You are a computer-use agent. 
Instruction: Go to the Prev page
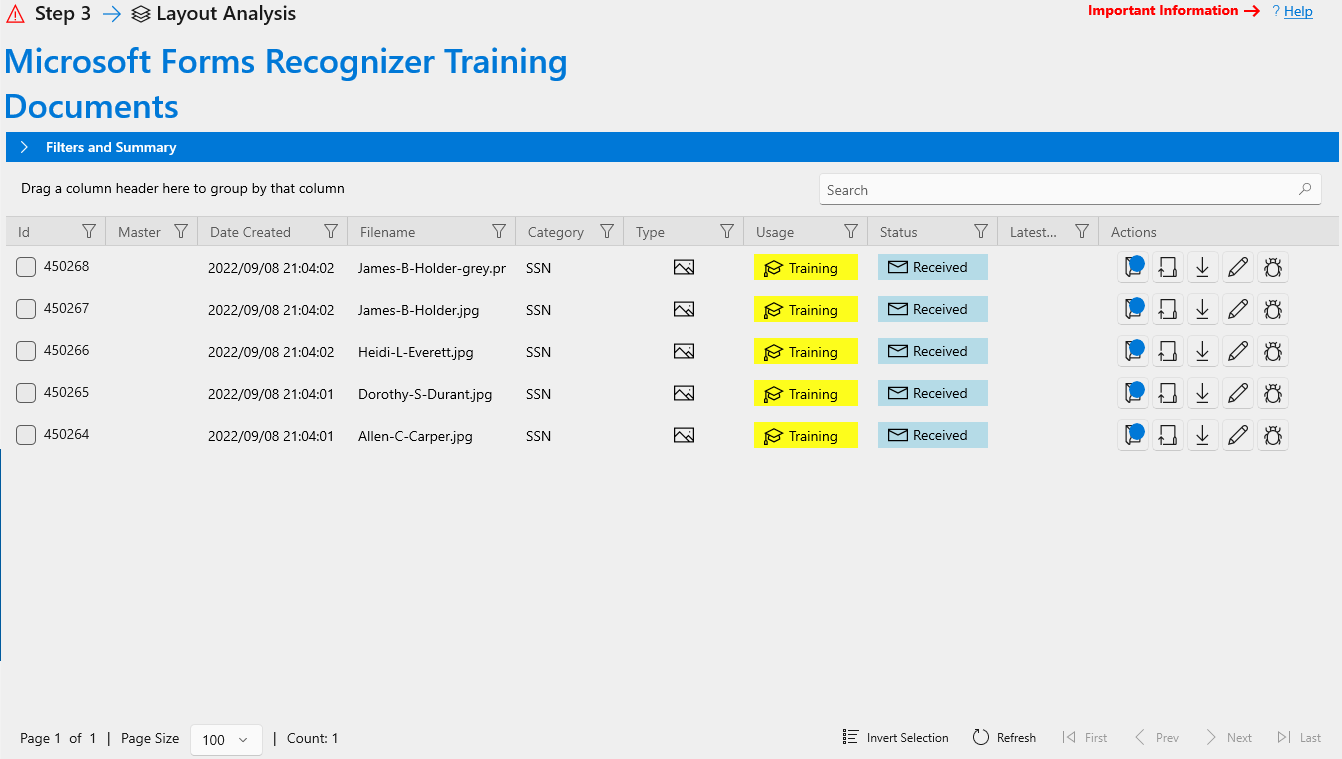1156,738
